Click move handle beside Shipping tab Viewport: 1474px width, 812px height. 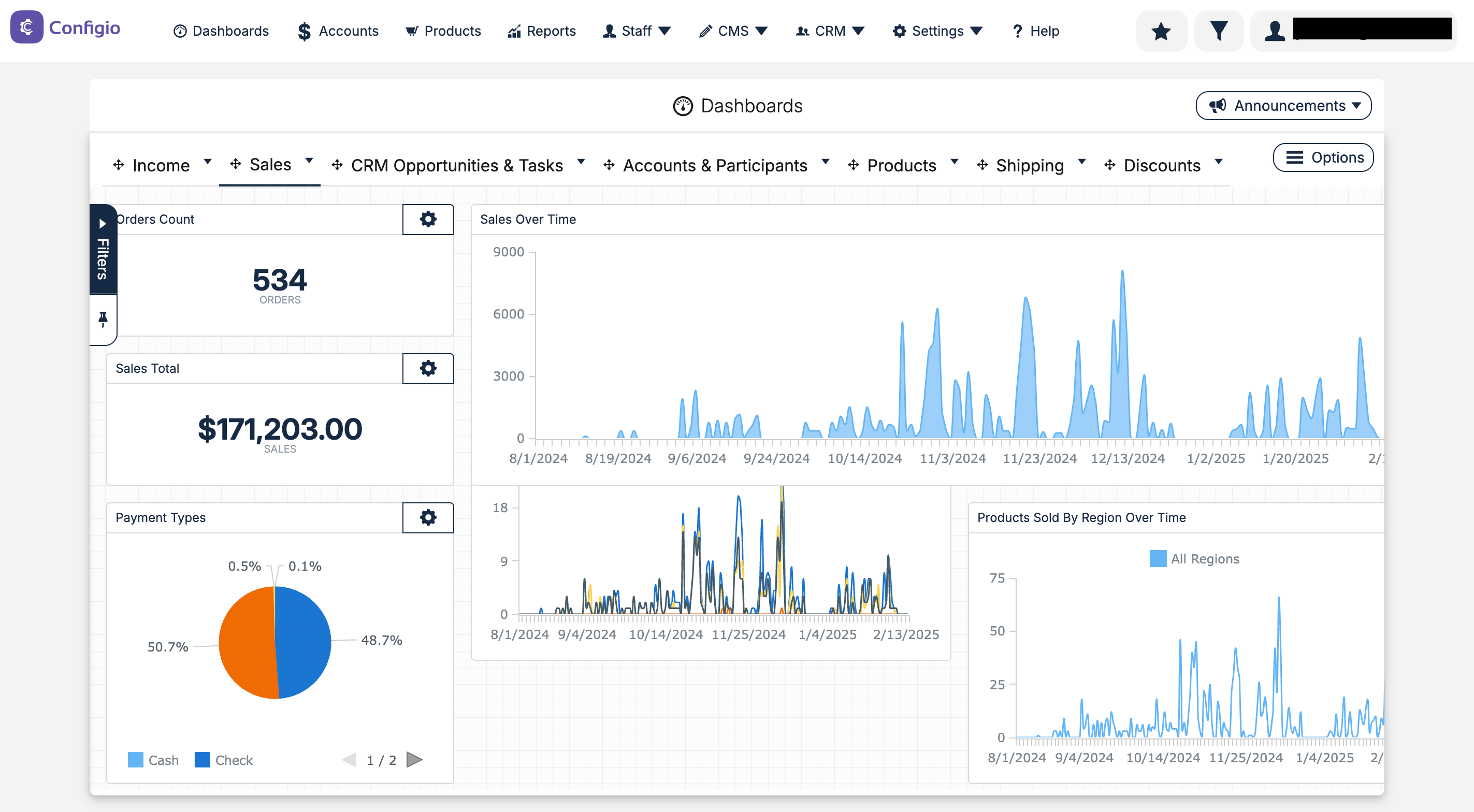pos(982,165)
